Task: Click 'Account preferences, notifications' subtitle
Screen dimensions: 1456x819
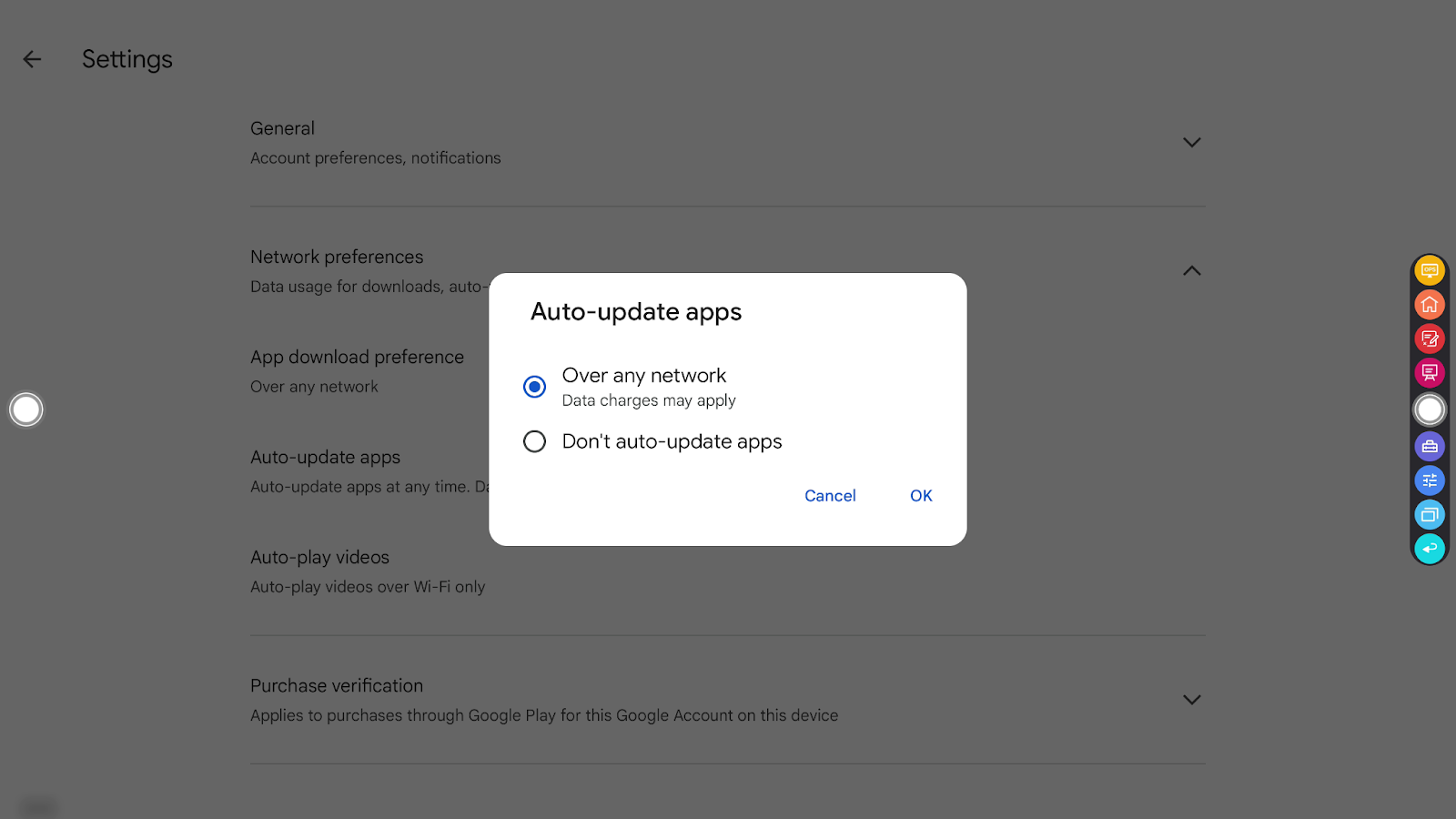Action: pos(376,158)
